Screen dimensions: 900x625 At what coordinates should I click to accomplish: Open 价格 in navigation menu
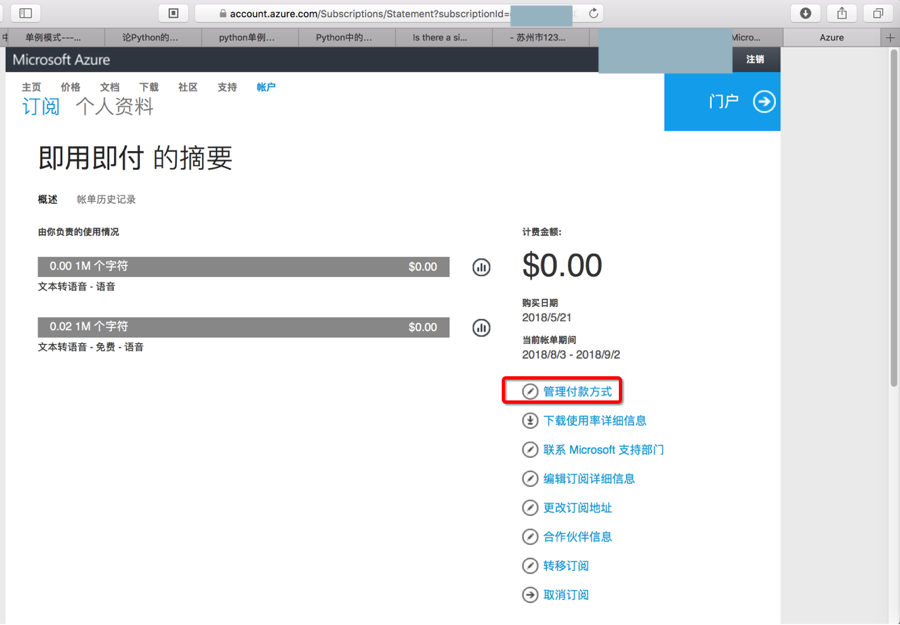coord(71,87)
